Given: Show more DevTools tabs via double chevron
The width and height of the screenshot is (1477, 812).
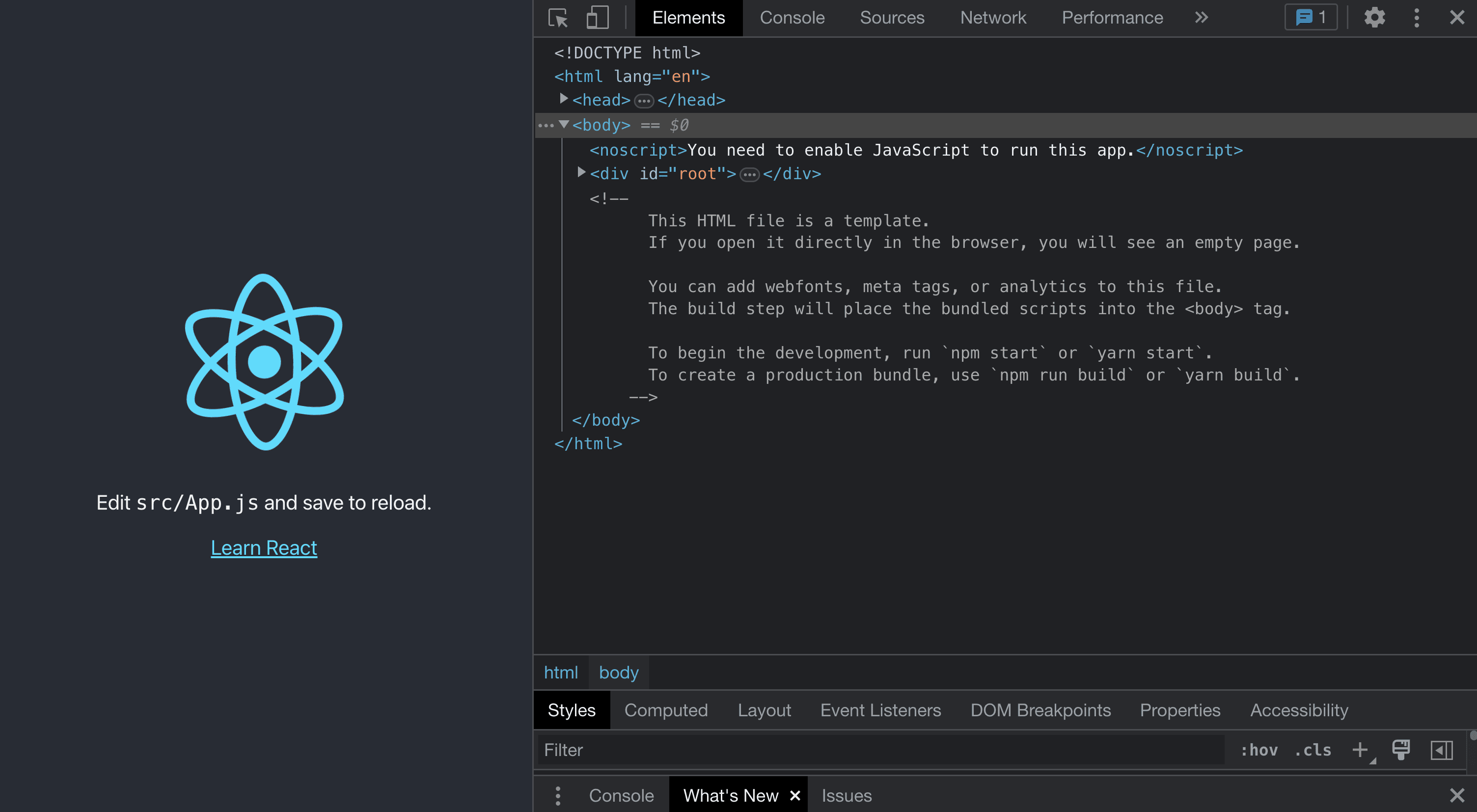Looking at the screenshot, I should click(1201, 18).
